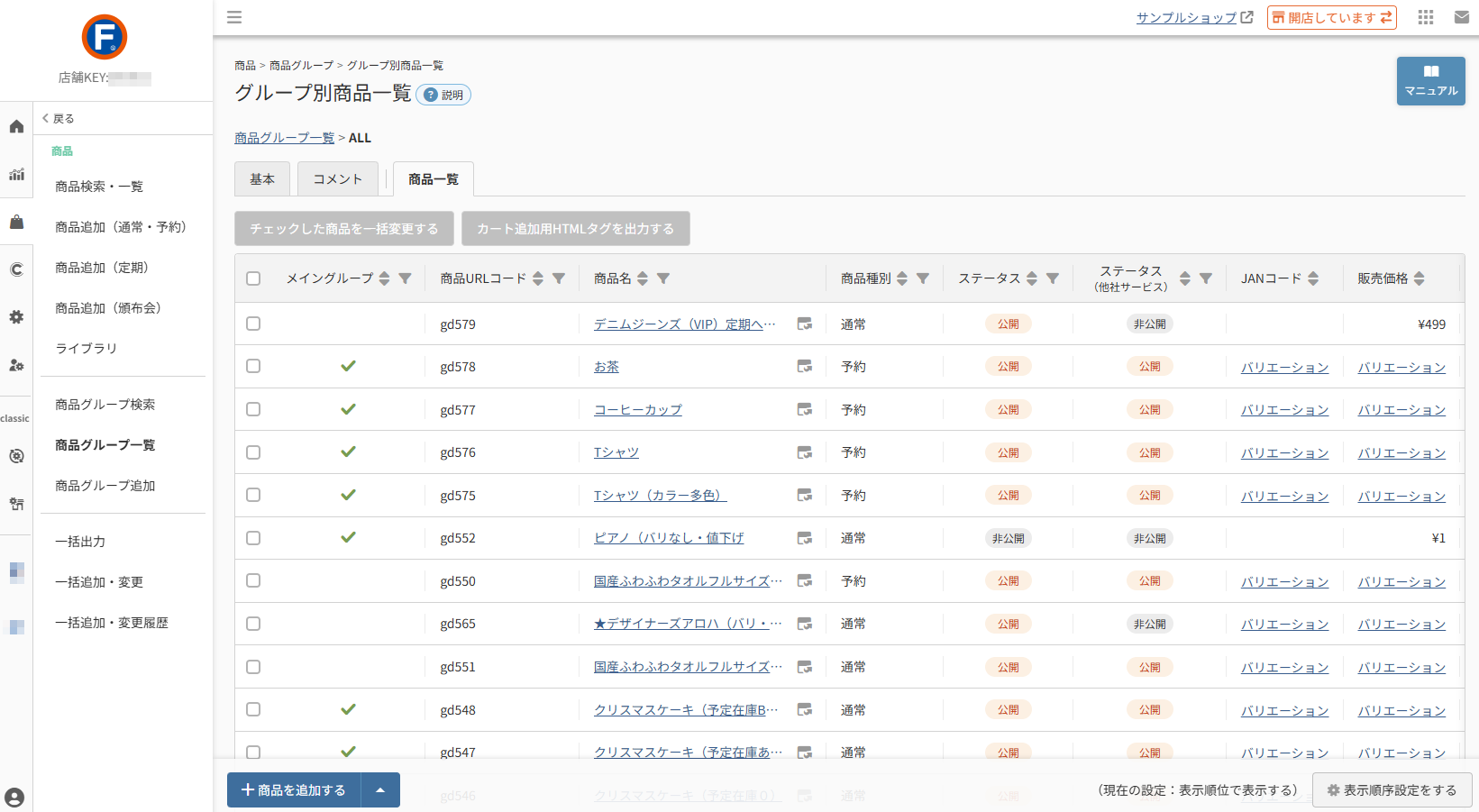Select the 商品一覧 tab
The image size is (1479, 812).
[x=434, y=179]
